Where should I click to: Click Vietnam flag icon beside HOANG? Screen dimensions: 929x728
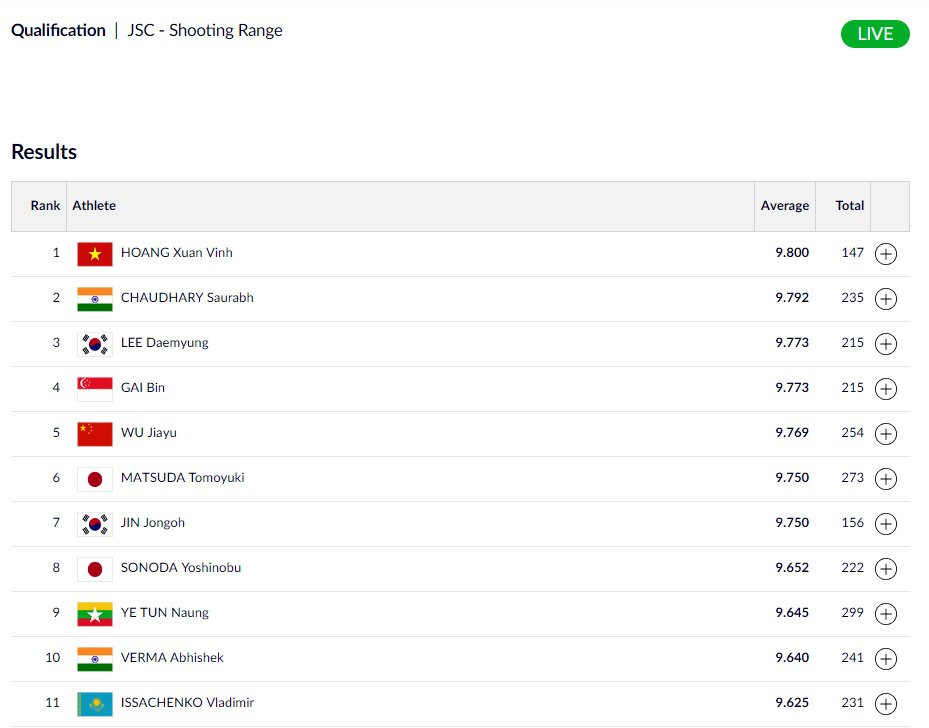coord(95,254)
